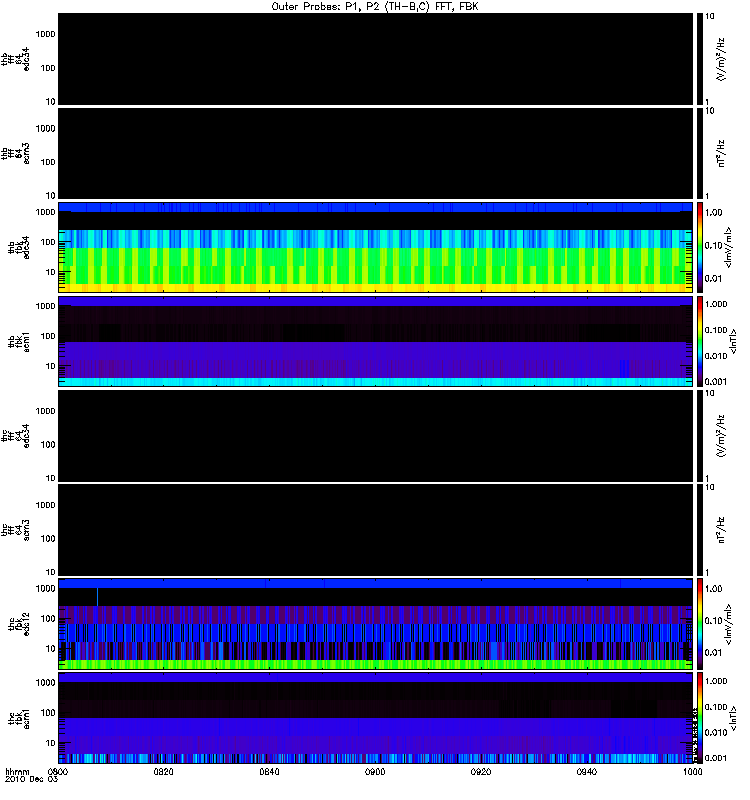Click the 1.00 color scale value of thb fbk edc34
This screenshot has width=750, height=800.
point(714,212)
